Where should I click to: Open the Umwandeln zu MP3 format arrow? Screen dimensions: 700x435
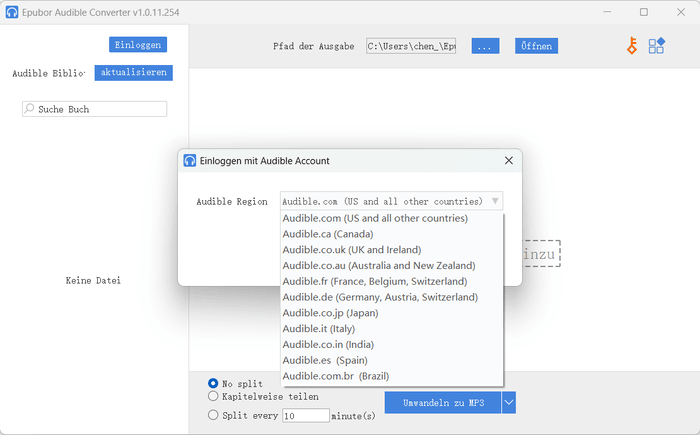[x=509, y=402]
